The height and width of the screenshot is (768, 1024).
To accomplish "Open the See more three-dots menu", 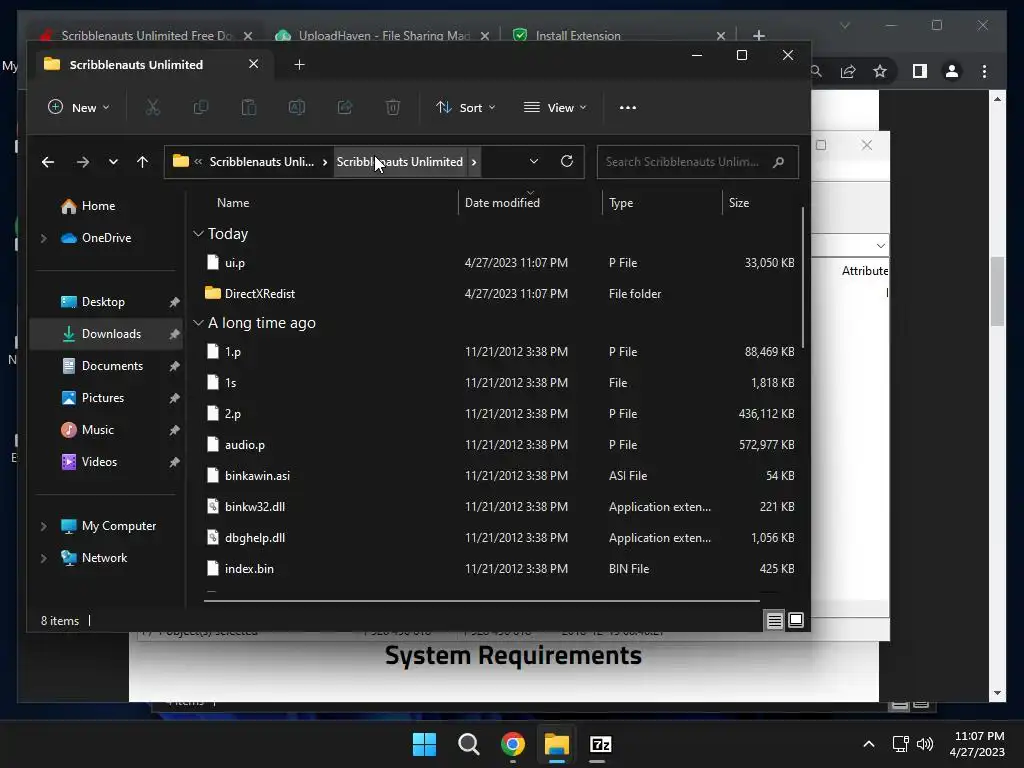I will [628, 108].
